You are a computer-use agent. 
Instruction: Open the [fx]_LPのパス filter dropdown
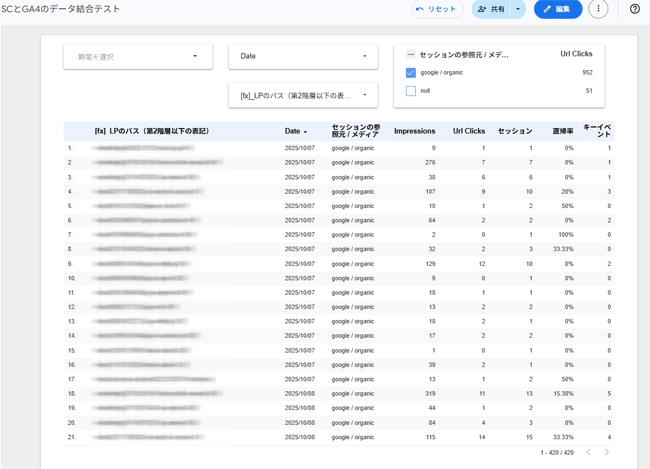[x=303, y=95]
